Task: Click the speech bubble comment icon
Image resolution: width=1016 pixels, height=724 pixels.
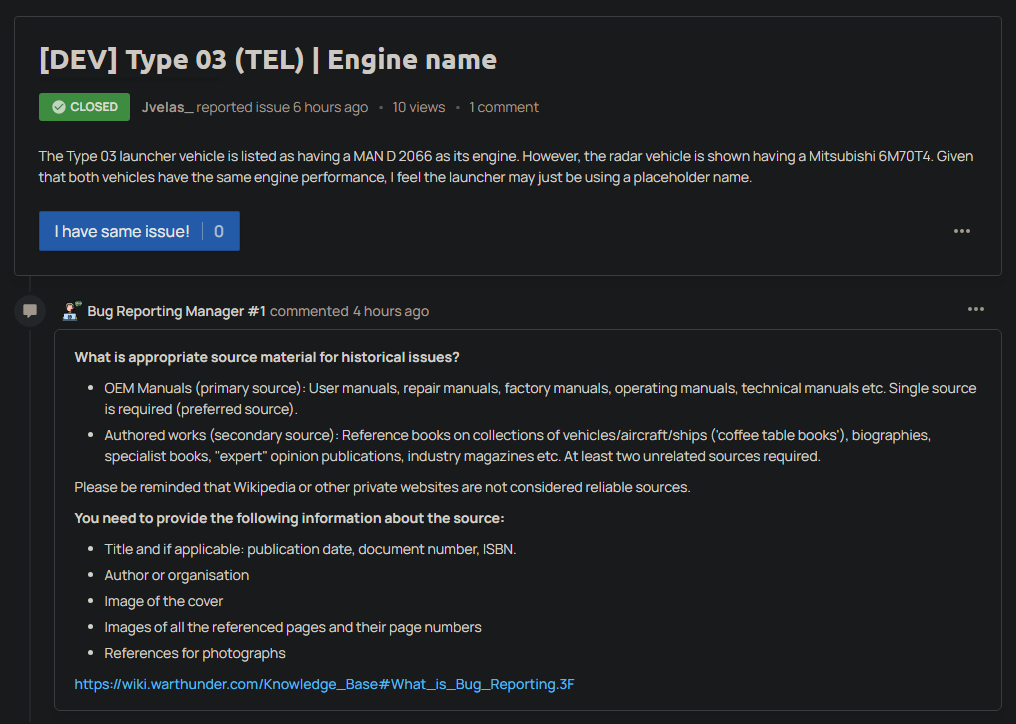Action: coord(30,311)
